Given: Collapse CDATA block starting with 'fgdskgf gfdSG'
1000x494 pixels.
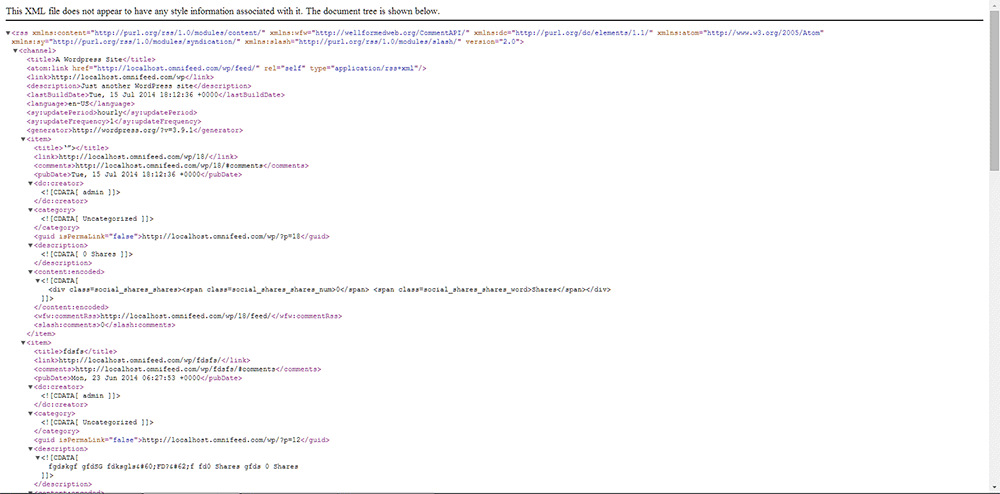Looking at the screenshot, I should pos(38,458).
